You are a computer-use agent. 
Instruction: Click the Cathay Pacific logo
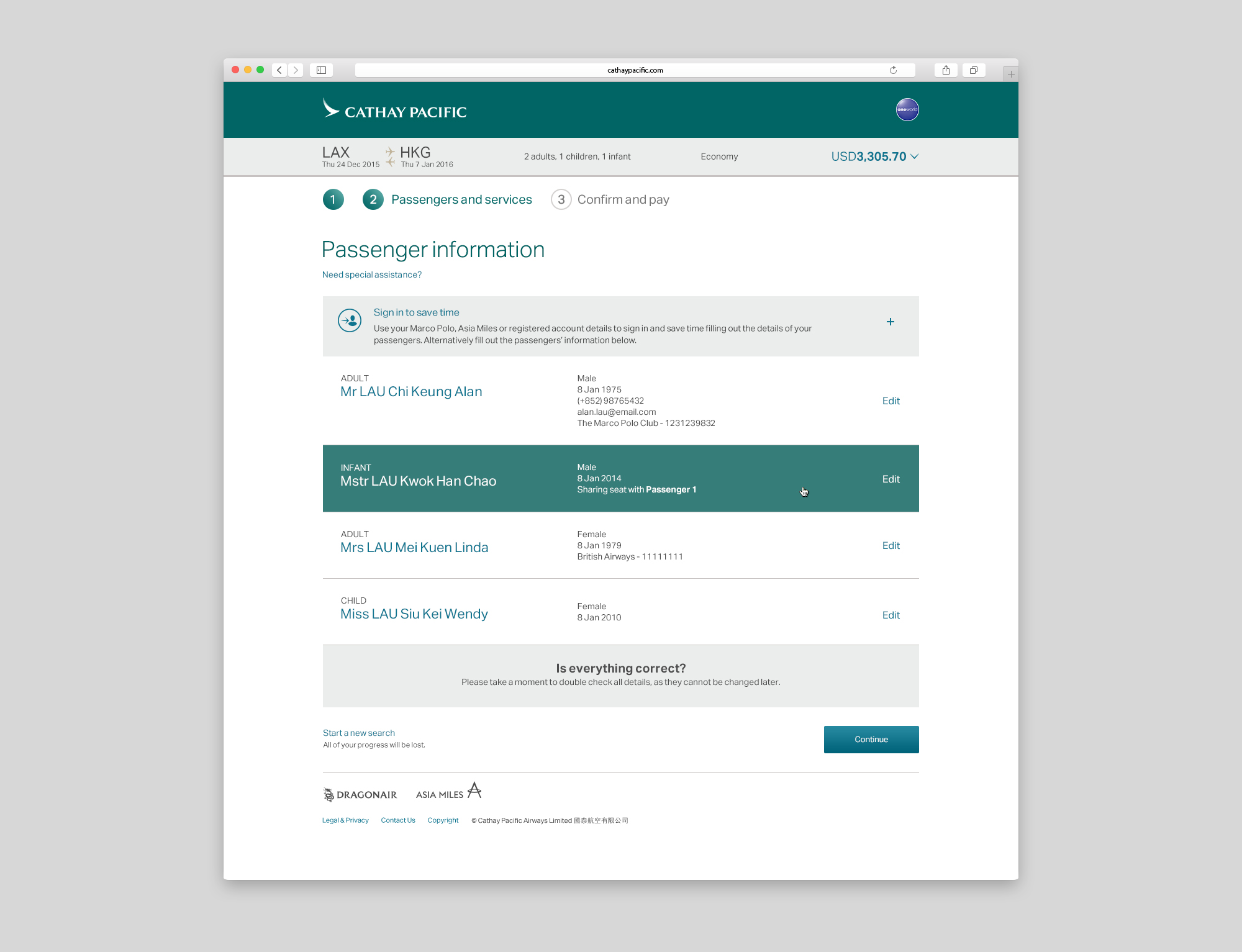click(394, 109)
